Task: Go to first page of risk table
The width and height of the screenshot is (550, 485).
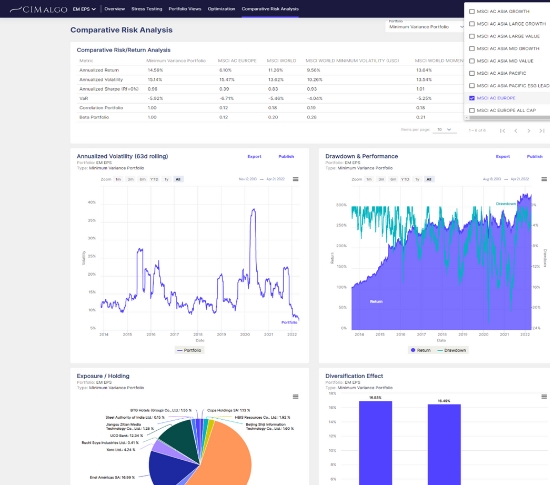Action: (x=502, y=130)
